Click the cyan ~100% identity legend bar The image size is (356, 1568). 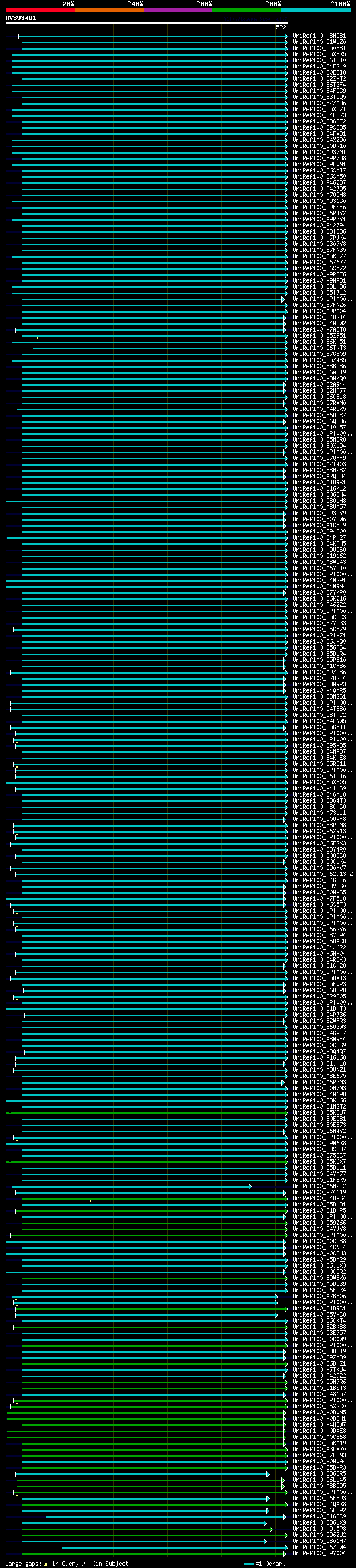(x=316, y=10)
